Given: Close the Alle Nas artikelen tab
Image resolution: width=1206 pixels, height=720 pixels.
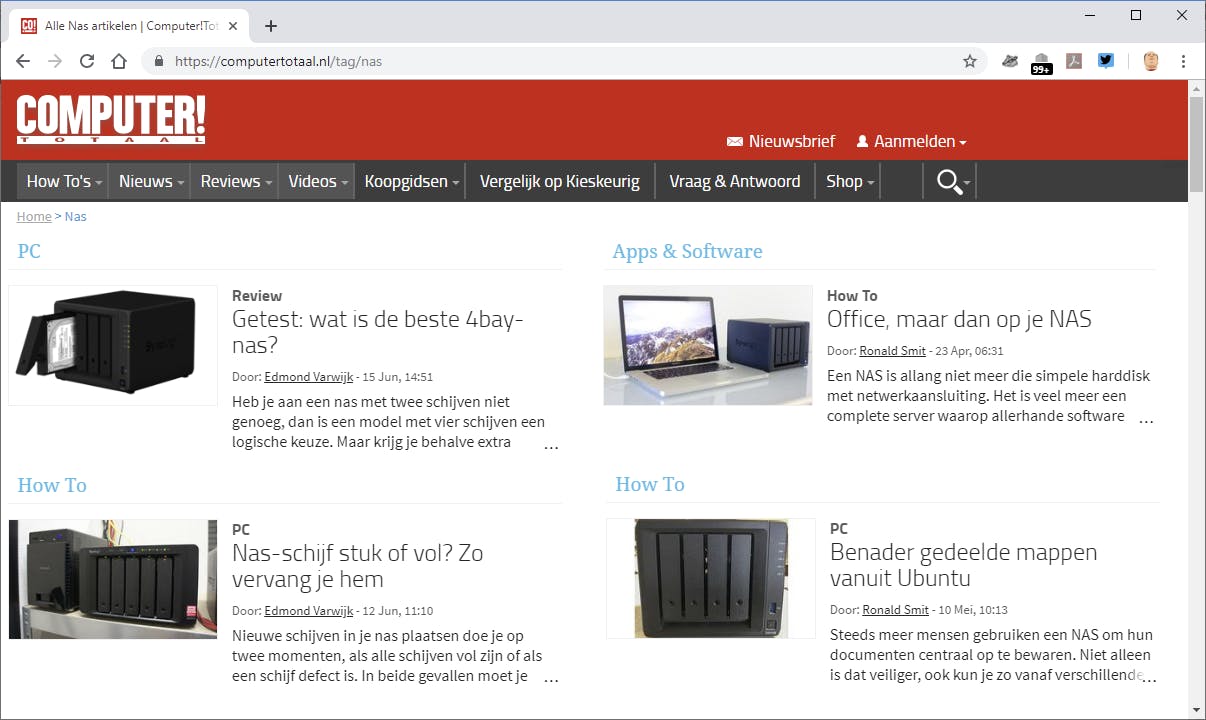Looking at the screenshot, I should coord(233,26).
